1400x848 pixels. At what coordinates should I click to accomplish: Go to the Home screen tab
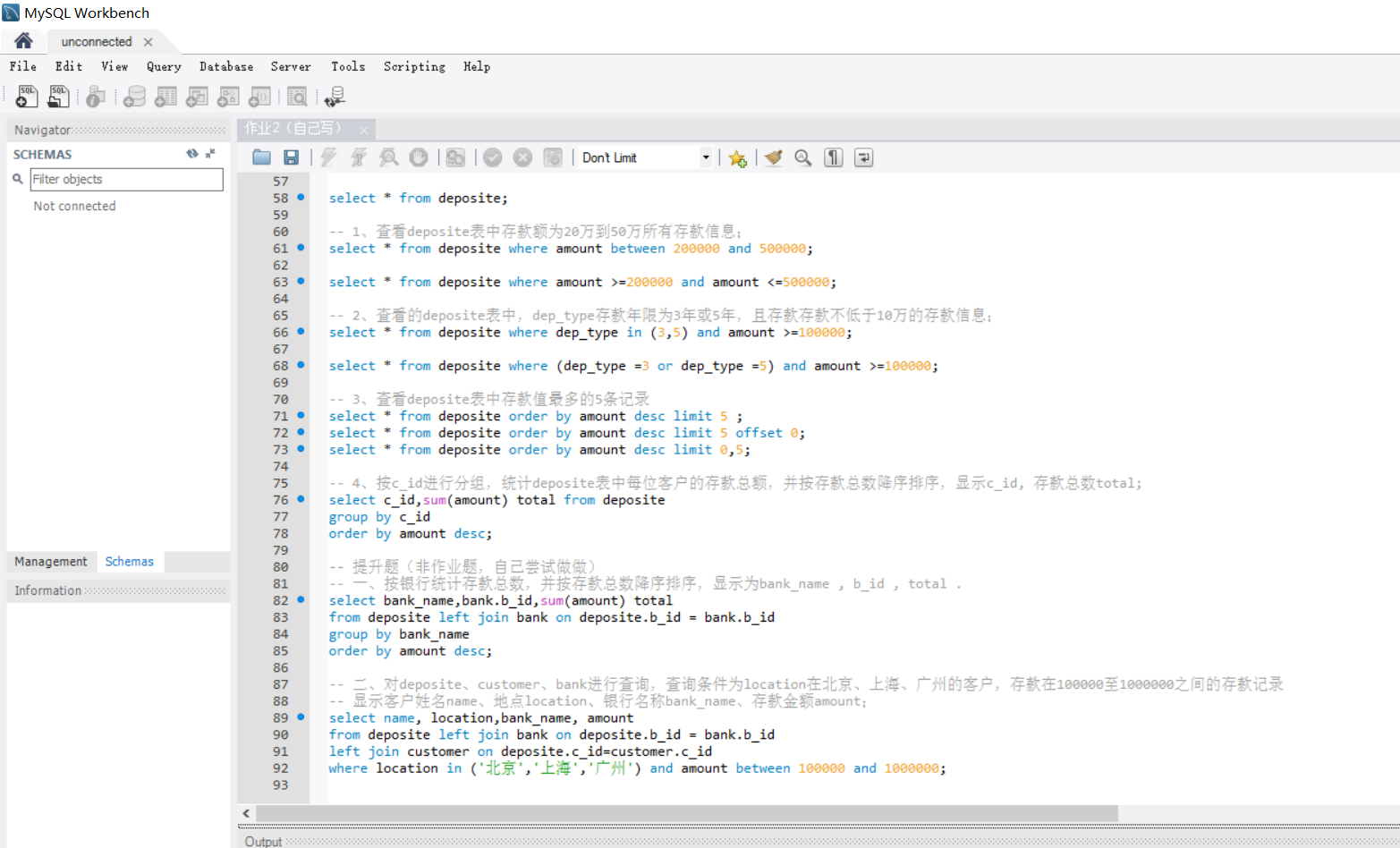(23, 41)
